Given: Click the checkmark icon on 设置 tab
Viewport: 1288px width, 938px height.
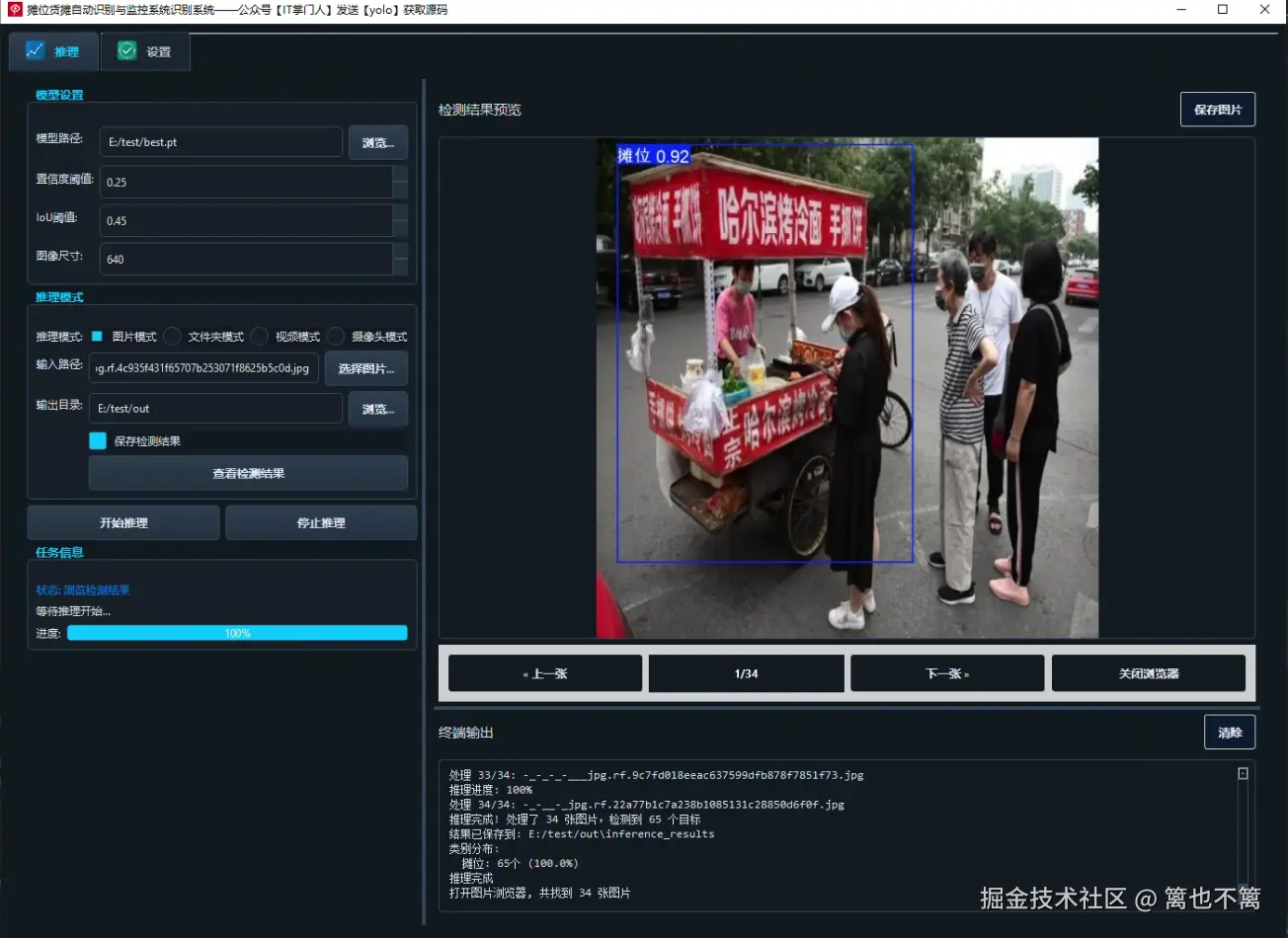Looking at the screenshot, I should 126,50.
